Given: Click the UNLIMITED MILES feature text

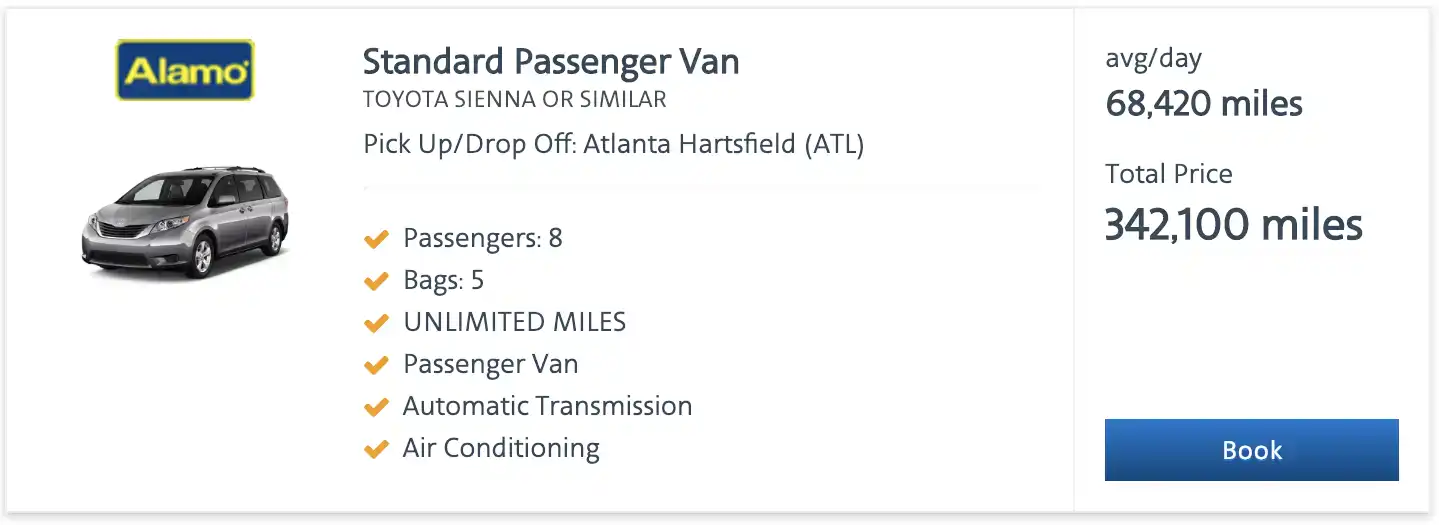Looking at the screenshot, I should [x=514, y=323].
